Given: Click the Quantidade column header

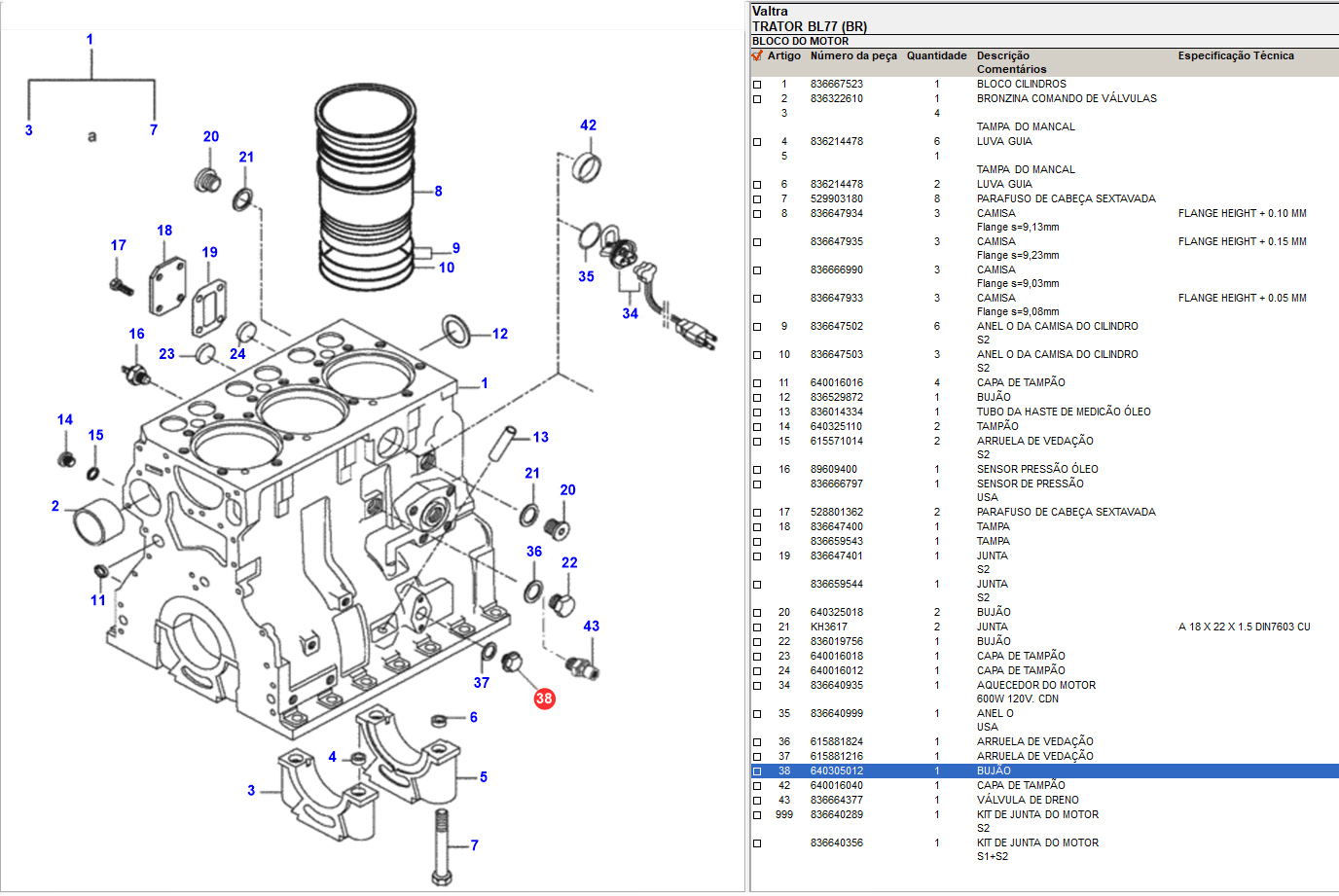Looking at the screenshot, I should pos(936,56).
